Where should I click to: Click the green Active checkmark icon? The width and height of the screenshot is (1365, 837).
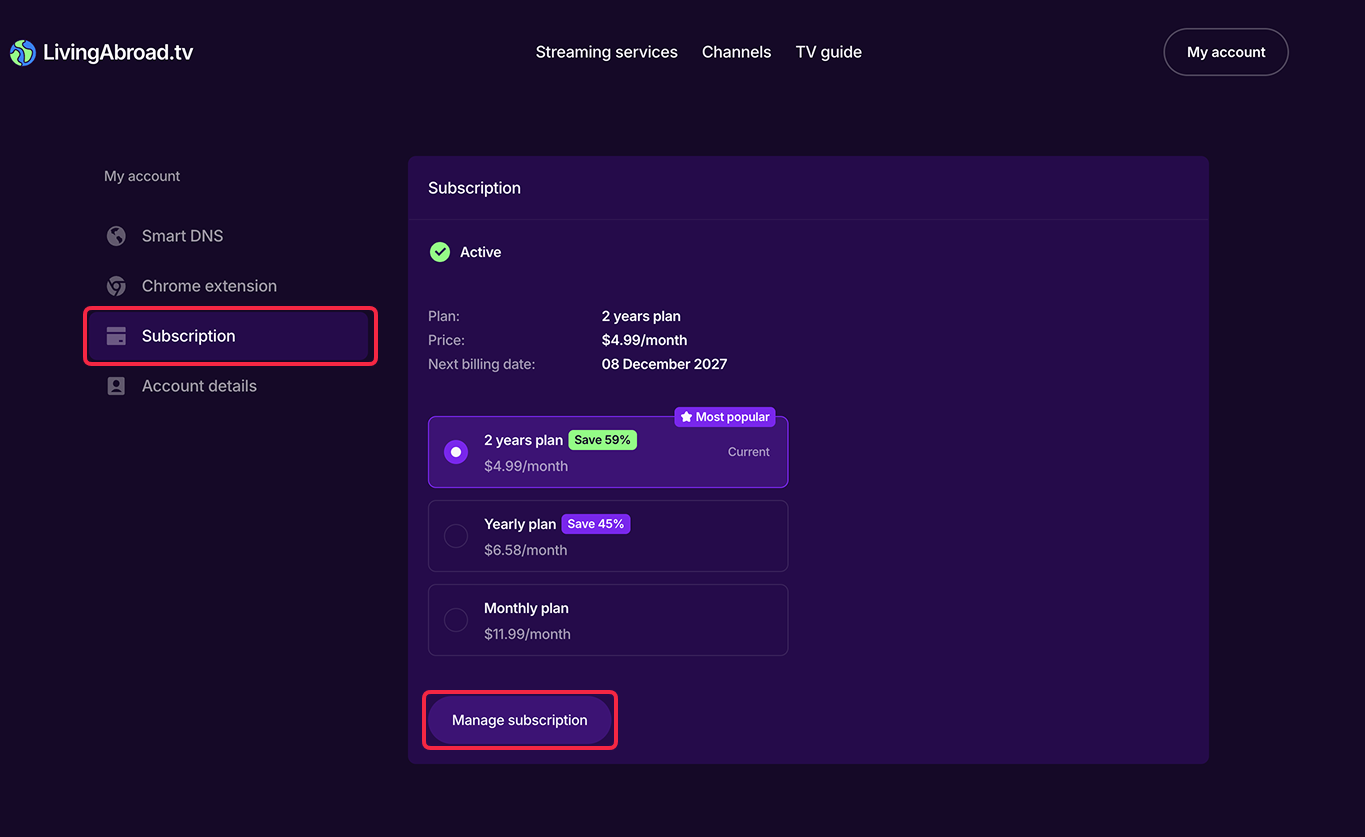440,252
